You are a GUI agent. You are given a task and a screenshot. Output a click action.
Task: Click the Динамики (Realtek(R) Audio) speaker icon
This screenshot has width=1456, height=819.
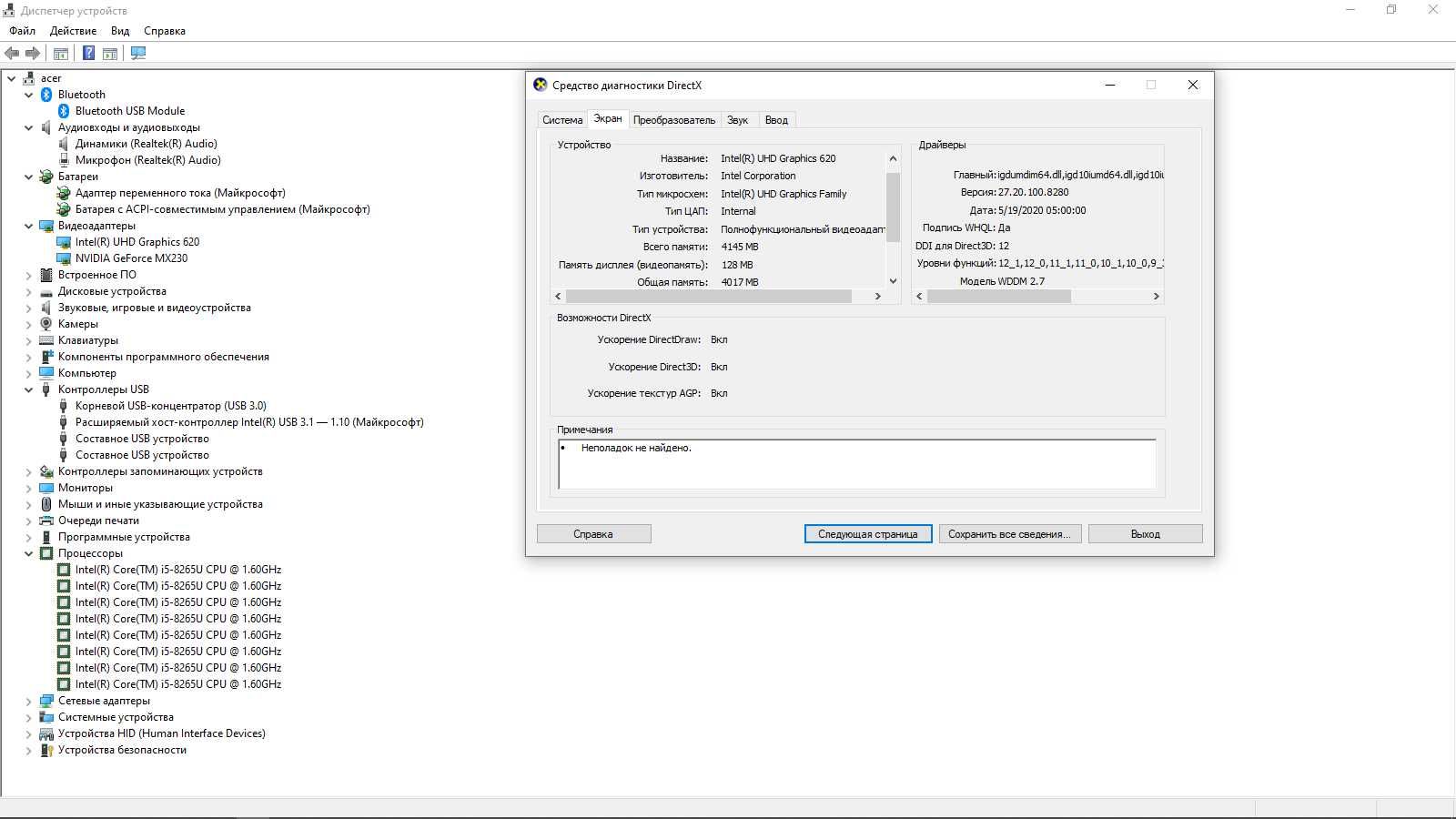pos(64,144)
